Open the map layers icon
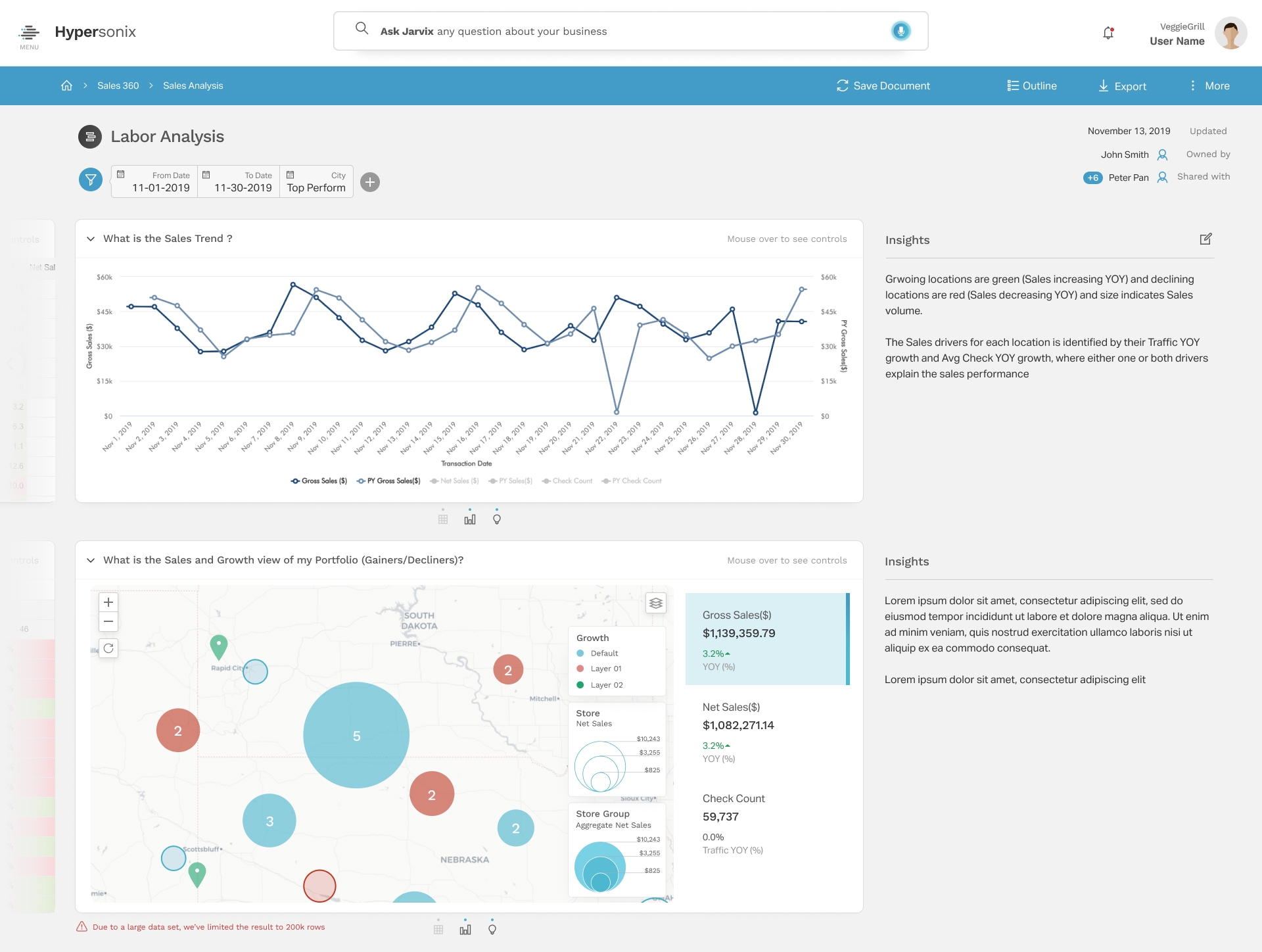This screenshot has height=952, width=1262. pos(655,602)
